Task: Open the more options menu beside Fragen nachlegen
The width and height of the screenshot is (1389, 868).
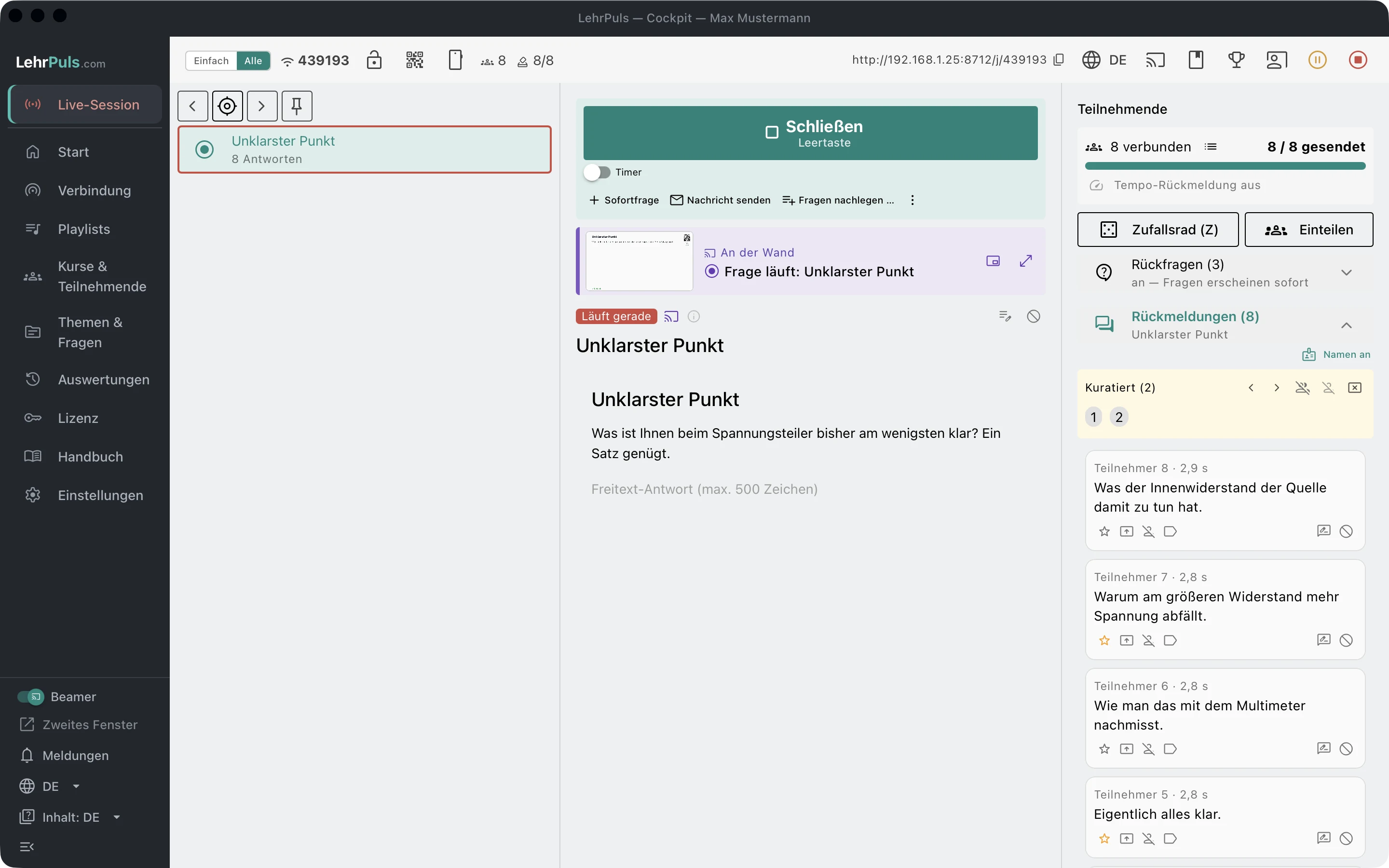Action: coord(912,200)
